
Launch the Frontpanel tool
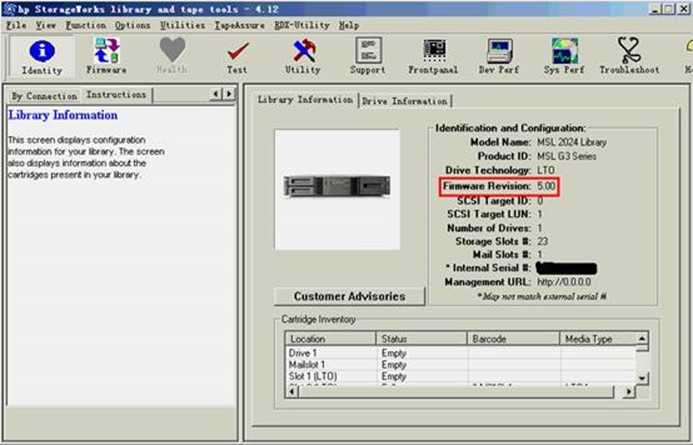[x=433, y=57]
